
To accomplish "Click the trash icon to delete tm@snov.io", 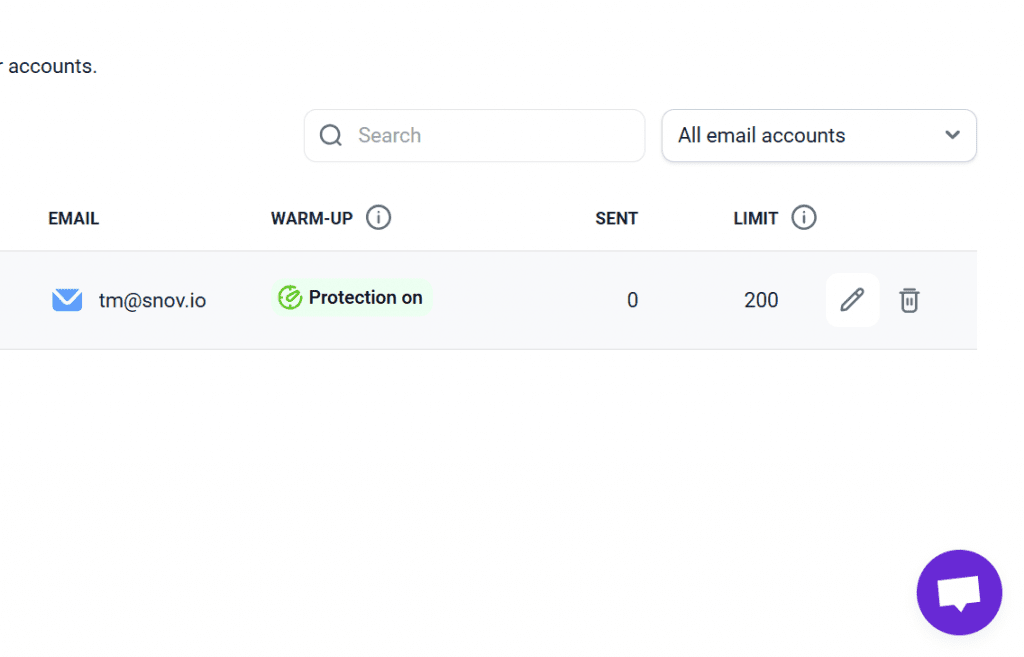I will [x=909, y=299].
